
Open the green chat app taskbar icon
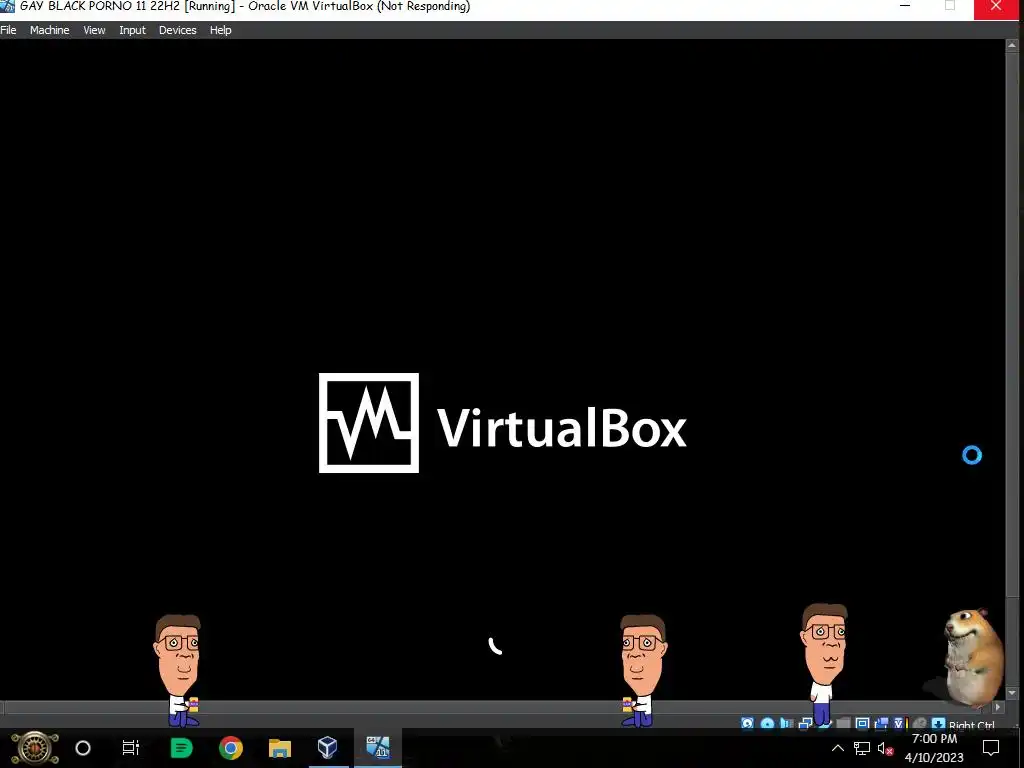(x=181, y=748)
